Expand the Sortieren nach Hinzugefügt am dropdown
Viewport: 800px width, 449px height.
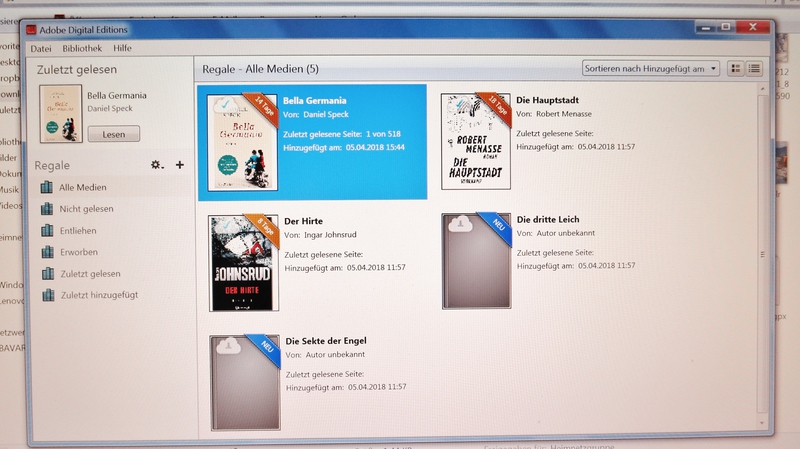(x=650, y=69)
